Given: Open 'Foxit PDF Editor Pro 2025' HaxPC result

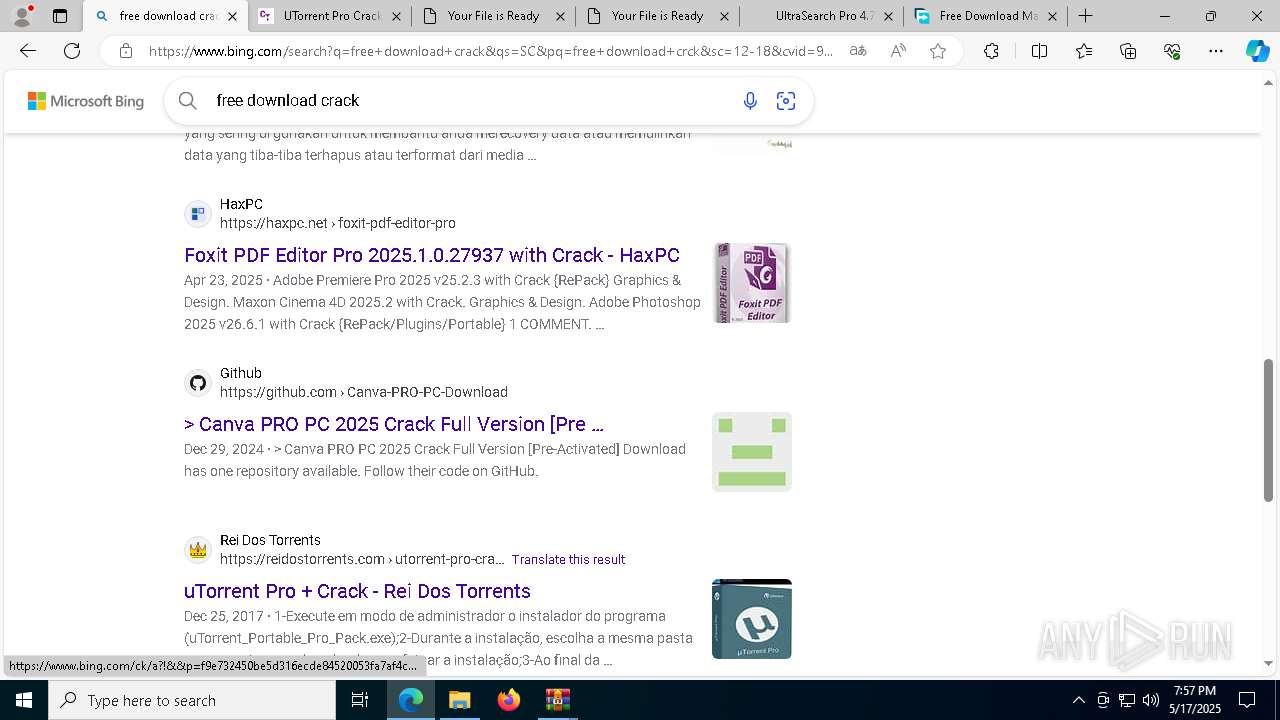Looking at the screenshot, I should coord(432,255).
